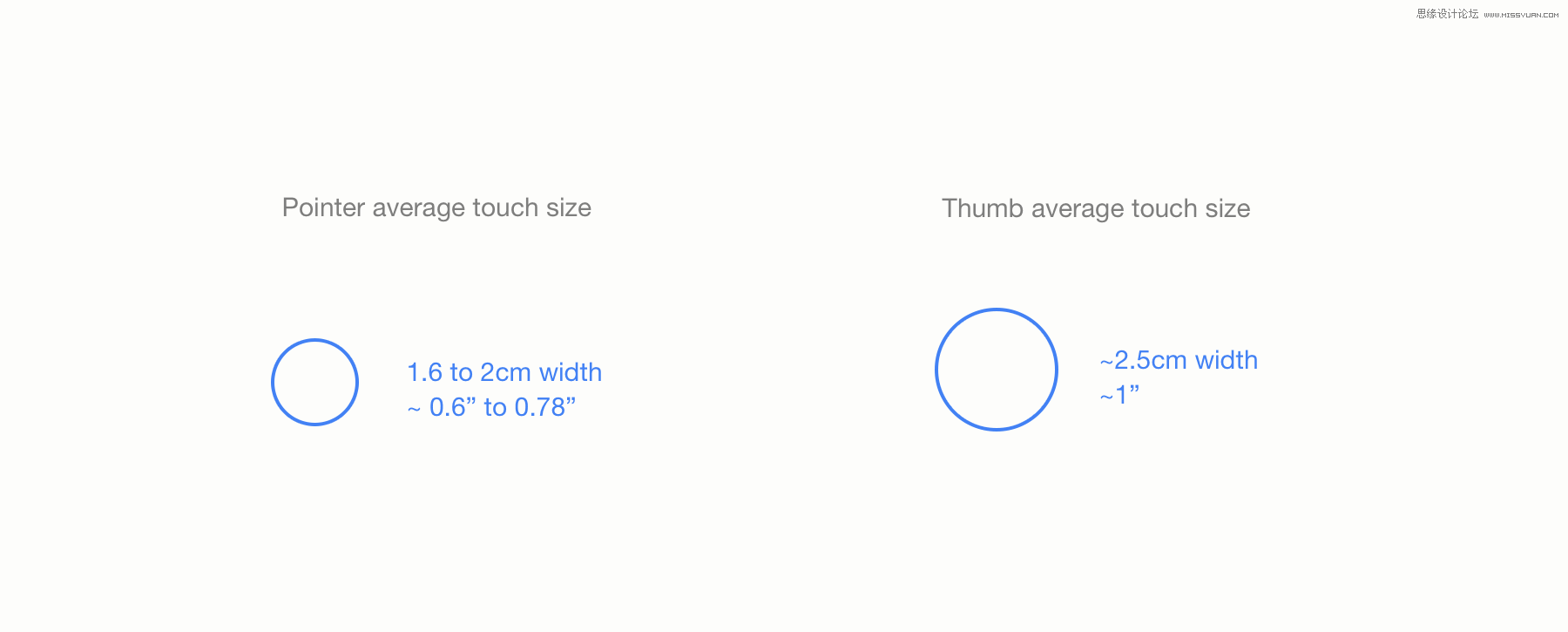Click the '1.6 to 2cm width' label

click(504, 372)
